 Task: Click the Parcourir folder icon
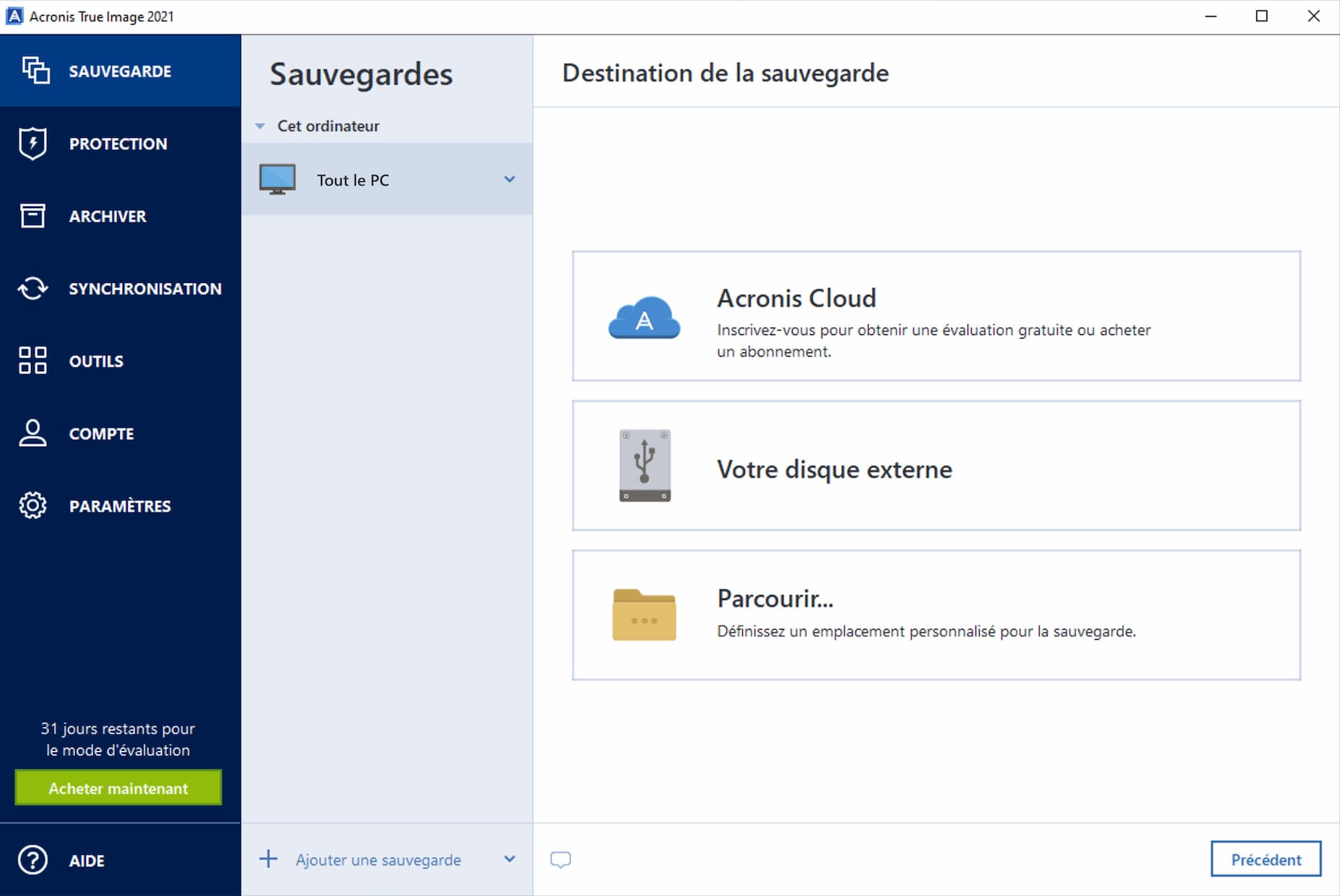coord(644,615)
